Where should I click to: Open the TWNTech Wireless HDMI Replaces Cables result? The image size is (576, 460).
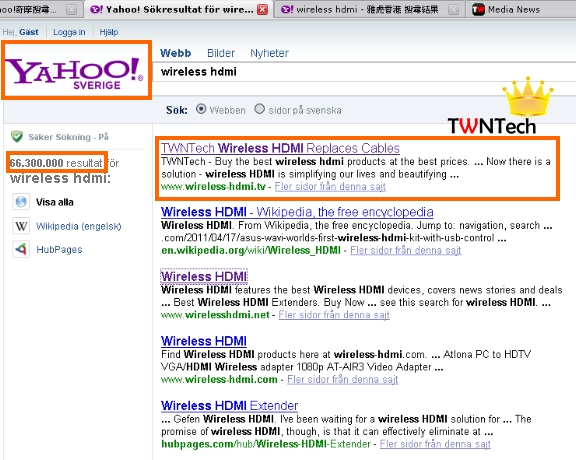280,148
